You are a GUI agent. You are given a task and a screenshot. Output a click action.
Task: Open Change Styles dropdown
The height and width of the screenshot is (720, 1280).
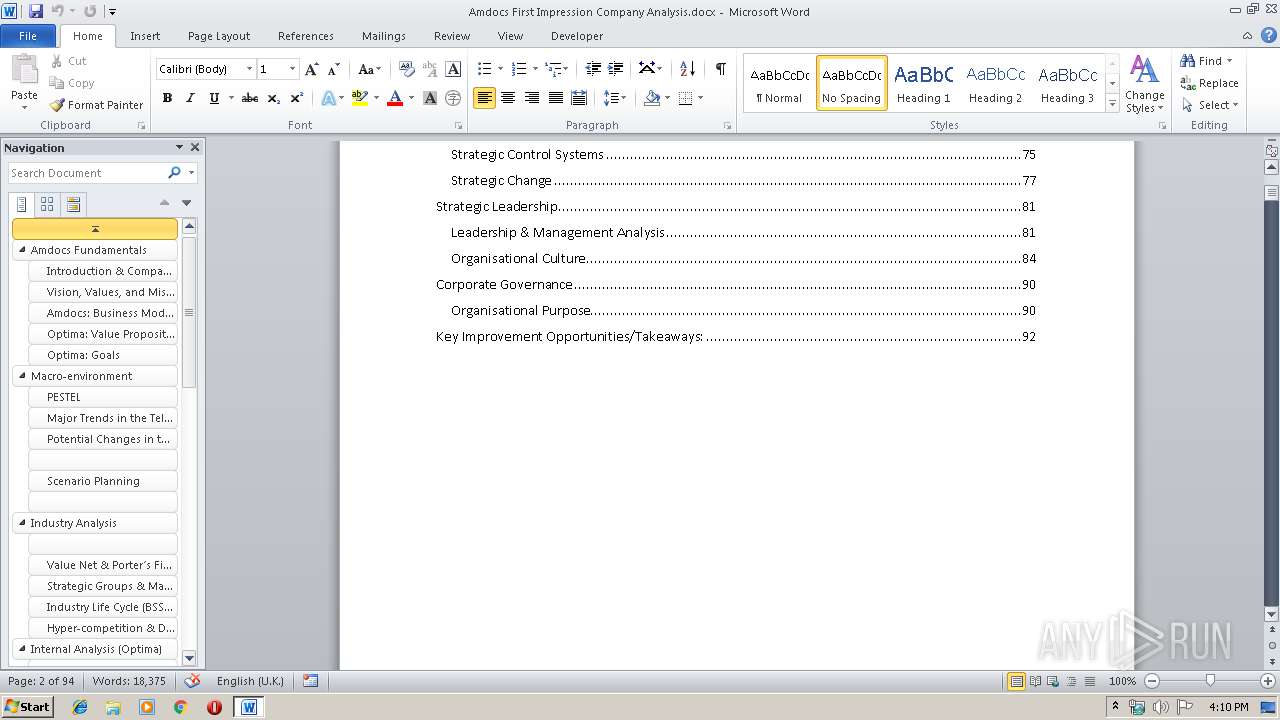click(1144, 85)
